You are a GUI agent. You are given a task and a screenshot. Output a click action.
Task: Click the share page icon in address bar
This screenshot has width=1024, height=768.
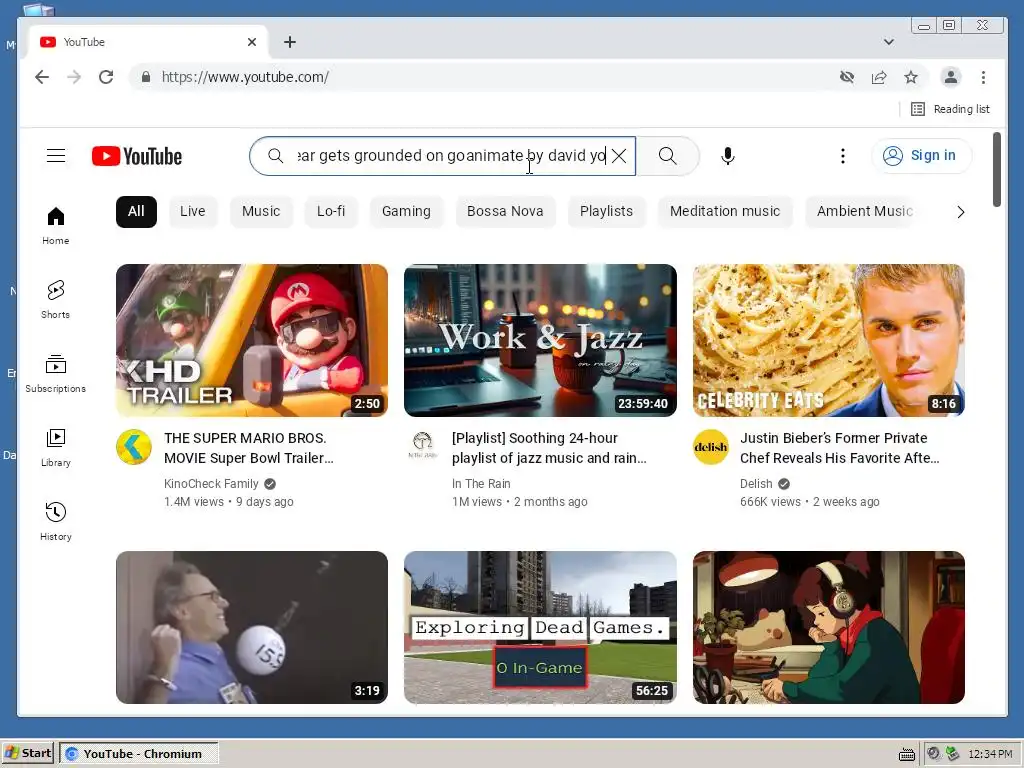tap(879, 77)
